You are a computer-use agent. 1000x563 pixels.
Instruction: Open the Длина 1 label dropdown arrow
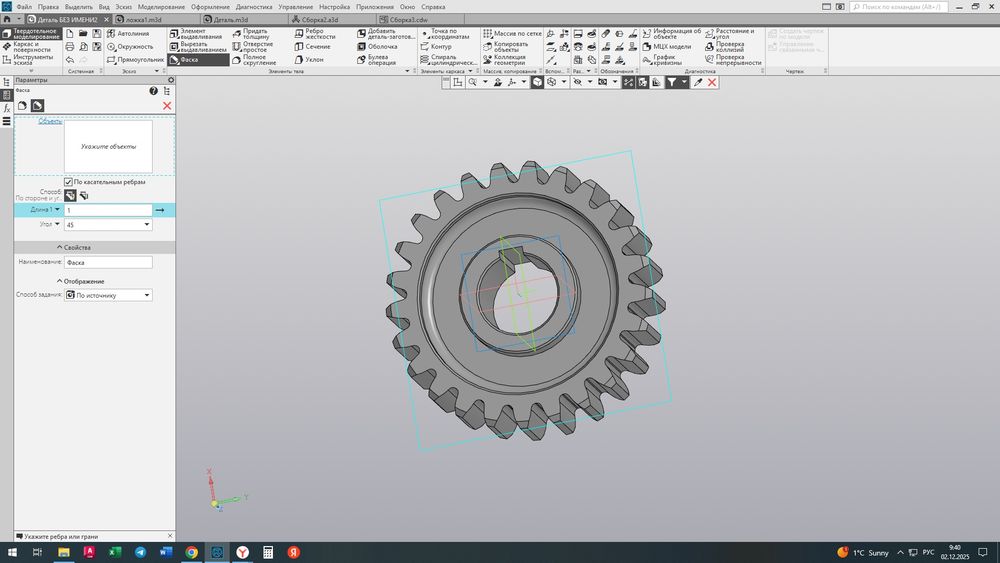coord(57,209)
